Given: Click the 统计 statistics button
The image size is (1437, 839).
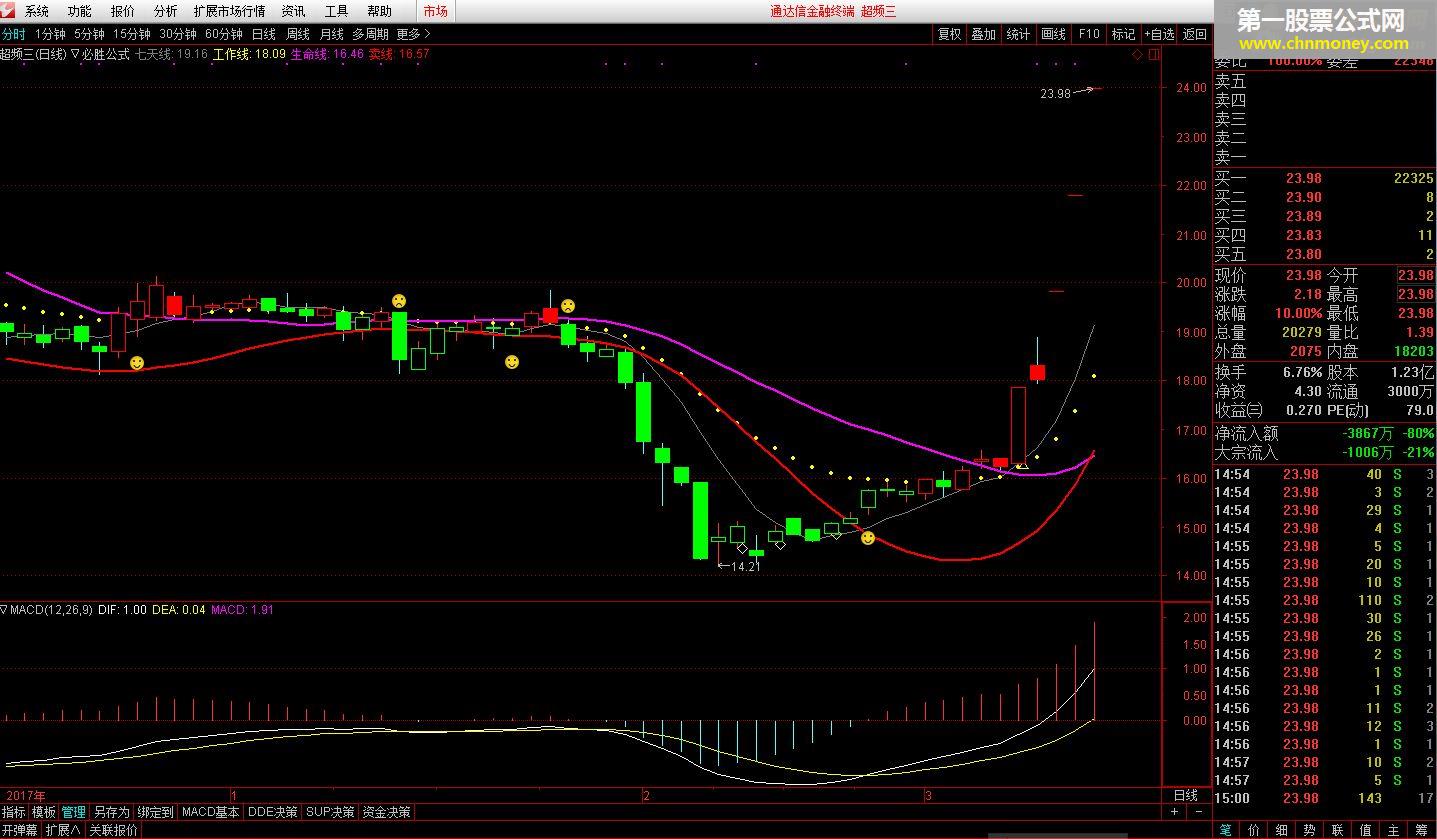Looking at the screenshot, I should point(1018,34).
